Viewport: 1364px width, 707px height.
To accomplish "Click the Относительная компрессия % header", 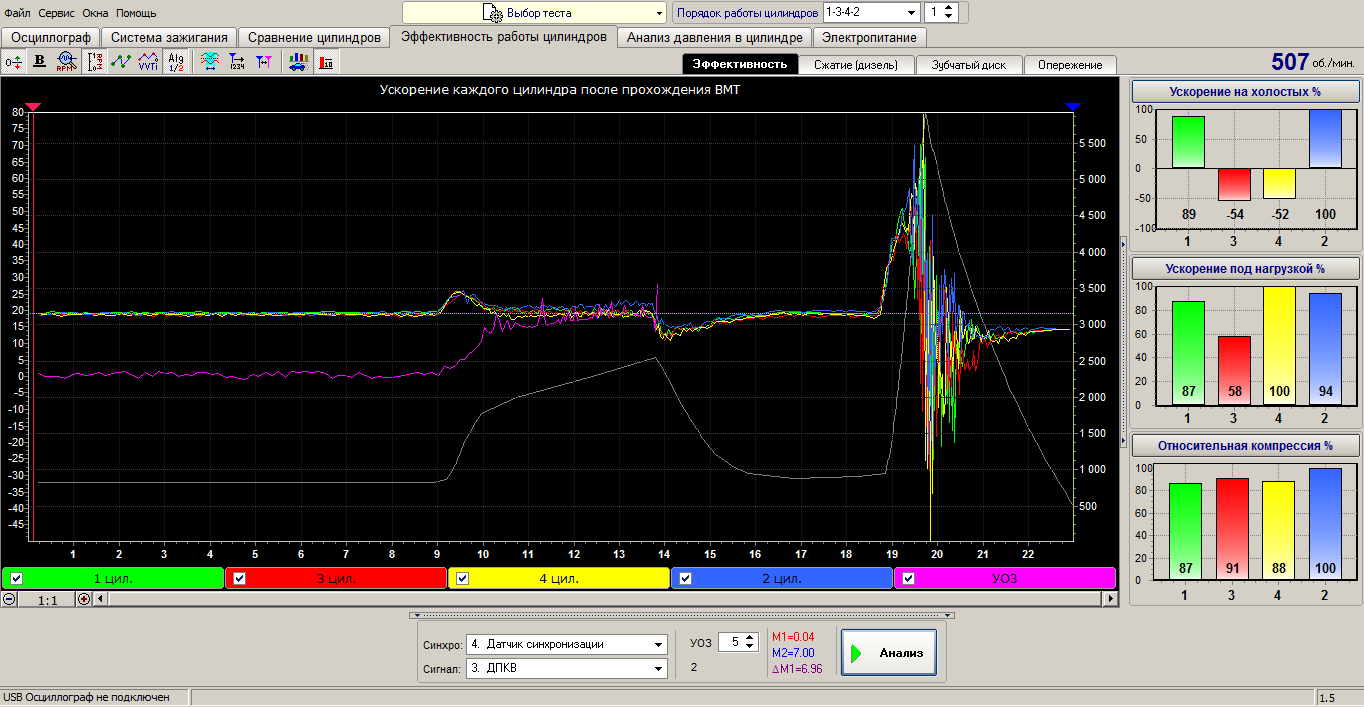I will click(x=1245, y=446).
